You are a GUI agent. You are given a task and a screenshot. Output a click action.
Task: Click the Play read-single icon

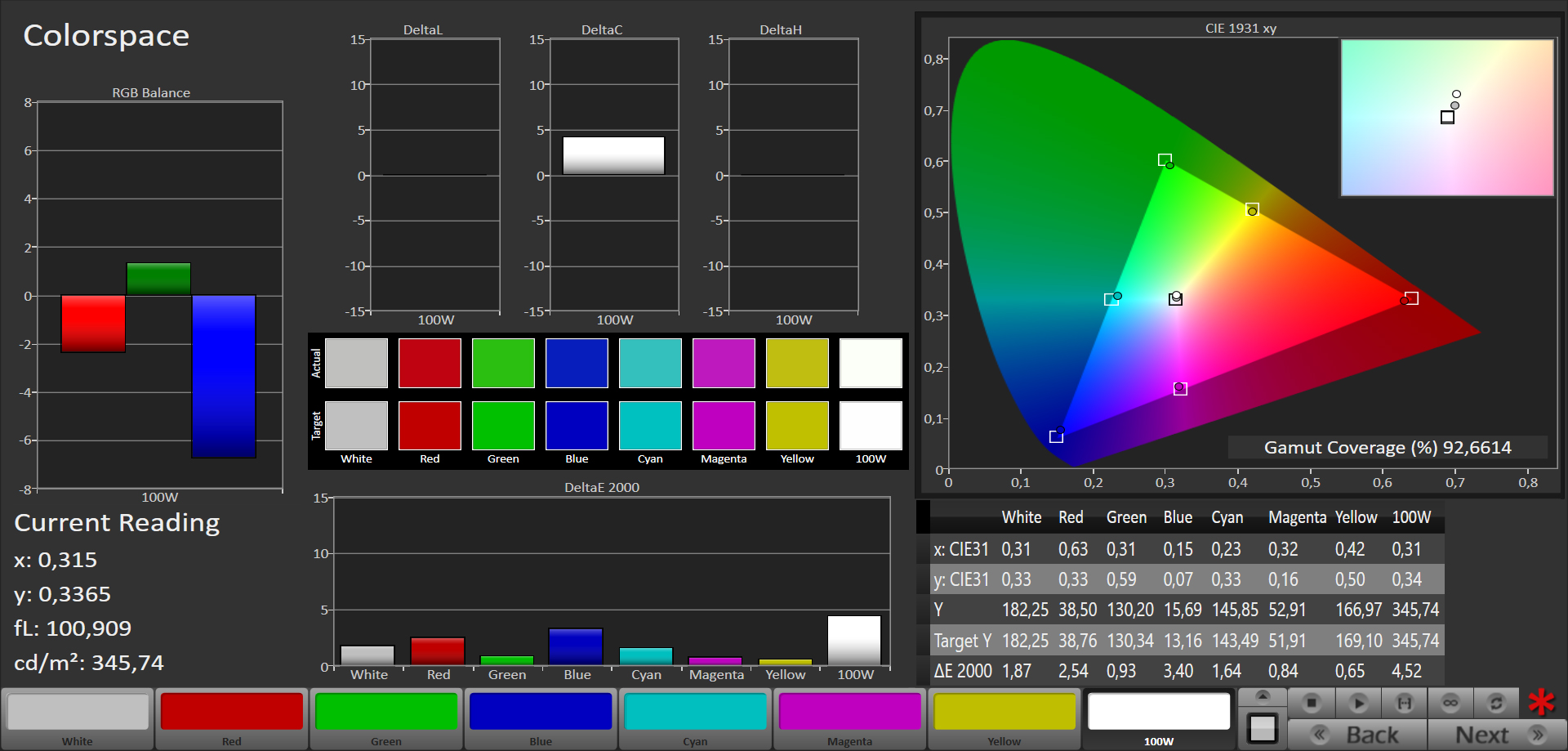coord(1358,703)
